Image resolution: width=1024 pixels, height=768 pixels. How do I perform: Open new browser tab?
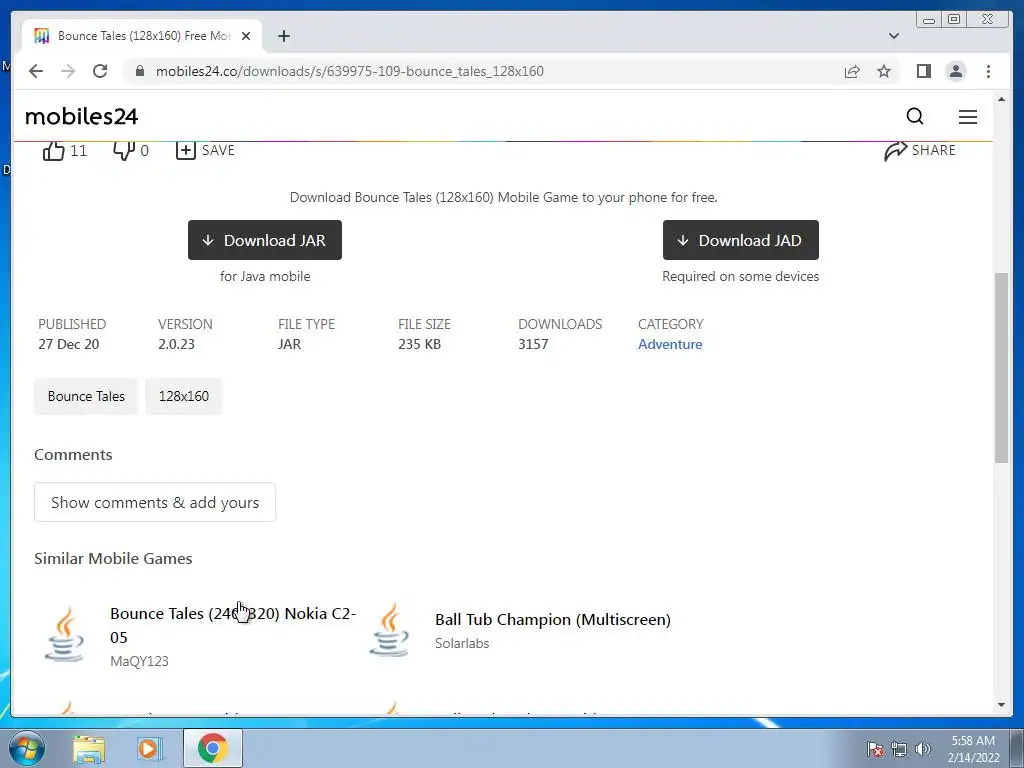pyautogui.click(x=283, y=36)
